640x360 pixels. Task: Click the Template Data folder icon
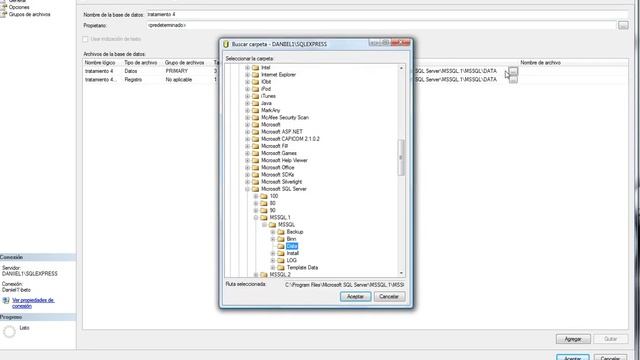click(281, 268)
